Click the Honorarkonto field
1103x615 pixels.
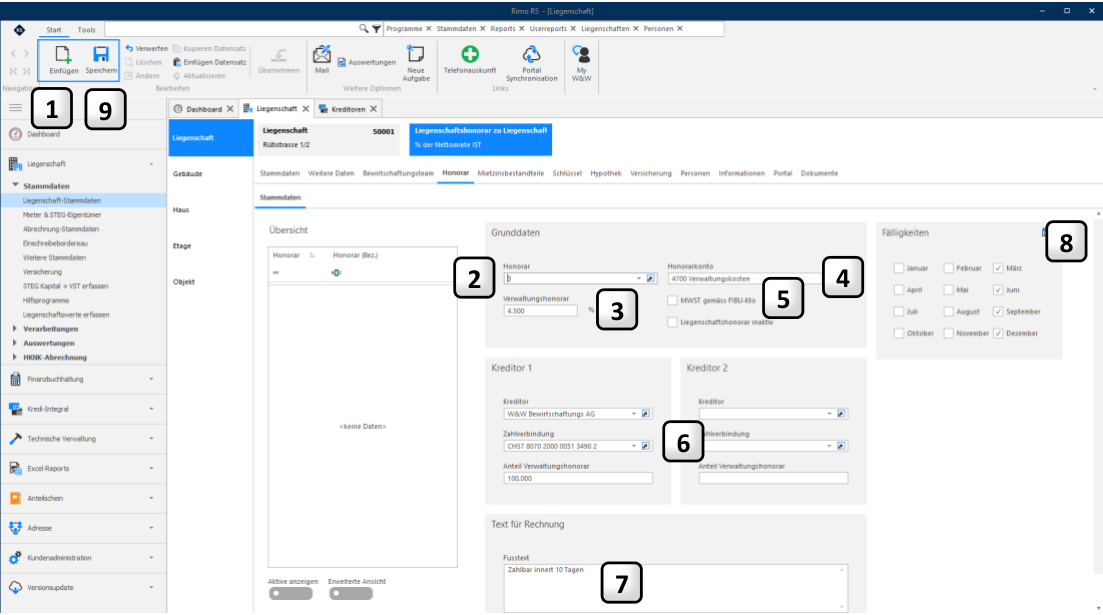tap(746, 279)
